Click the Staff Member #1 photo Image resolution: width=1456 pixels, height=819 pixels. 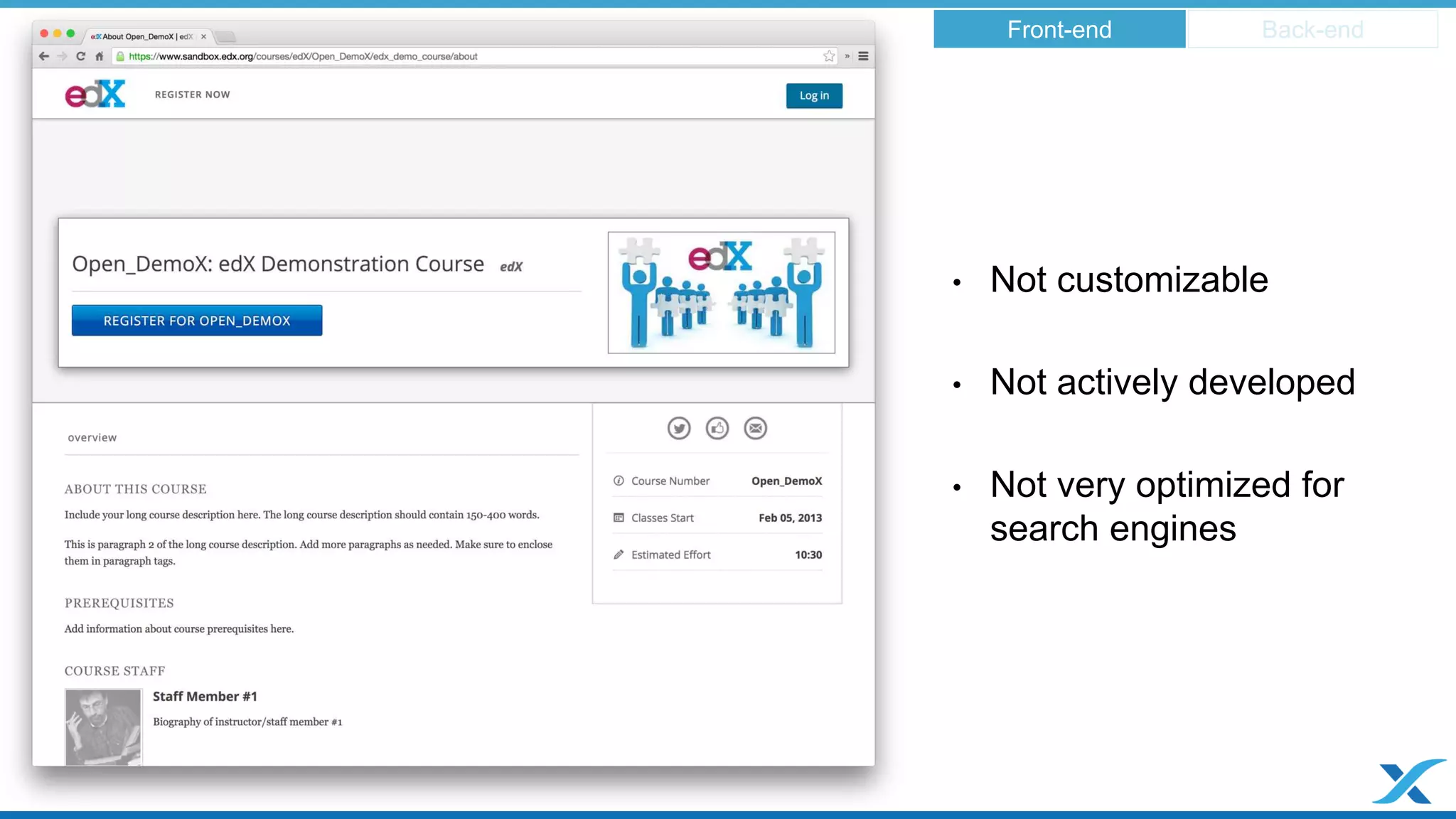pos(103,727)
